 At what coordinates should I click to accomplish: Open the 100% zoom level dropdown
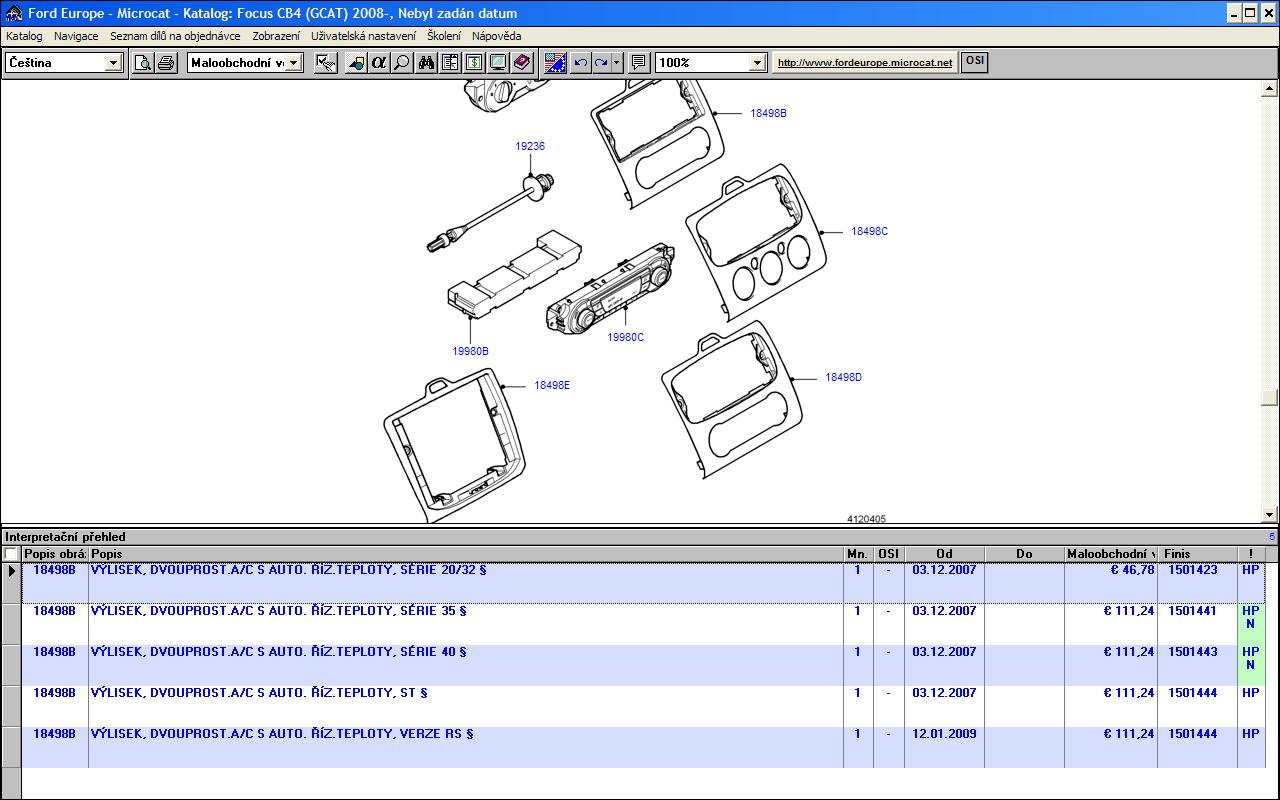pyautogui.click(x=757, y=63)
